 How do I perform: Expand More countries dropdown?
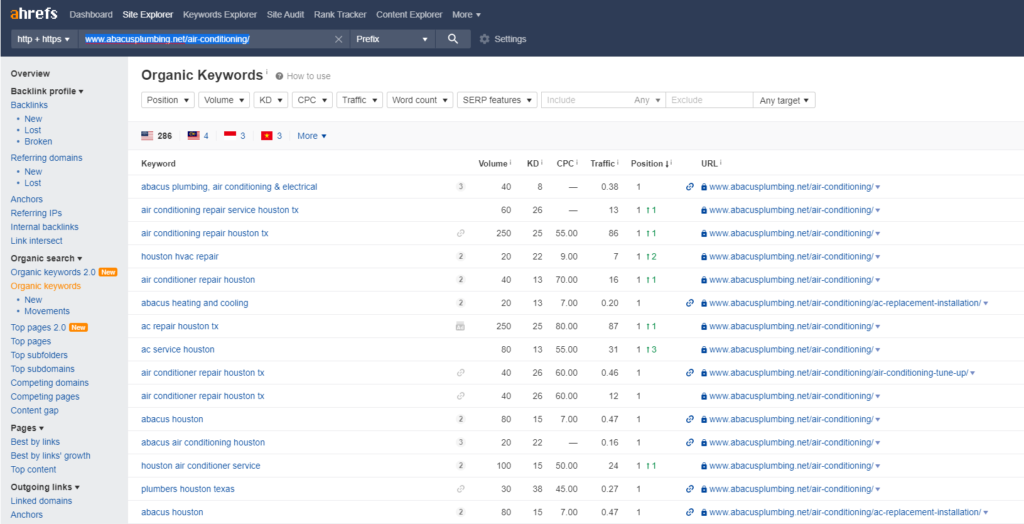point(312,136)
